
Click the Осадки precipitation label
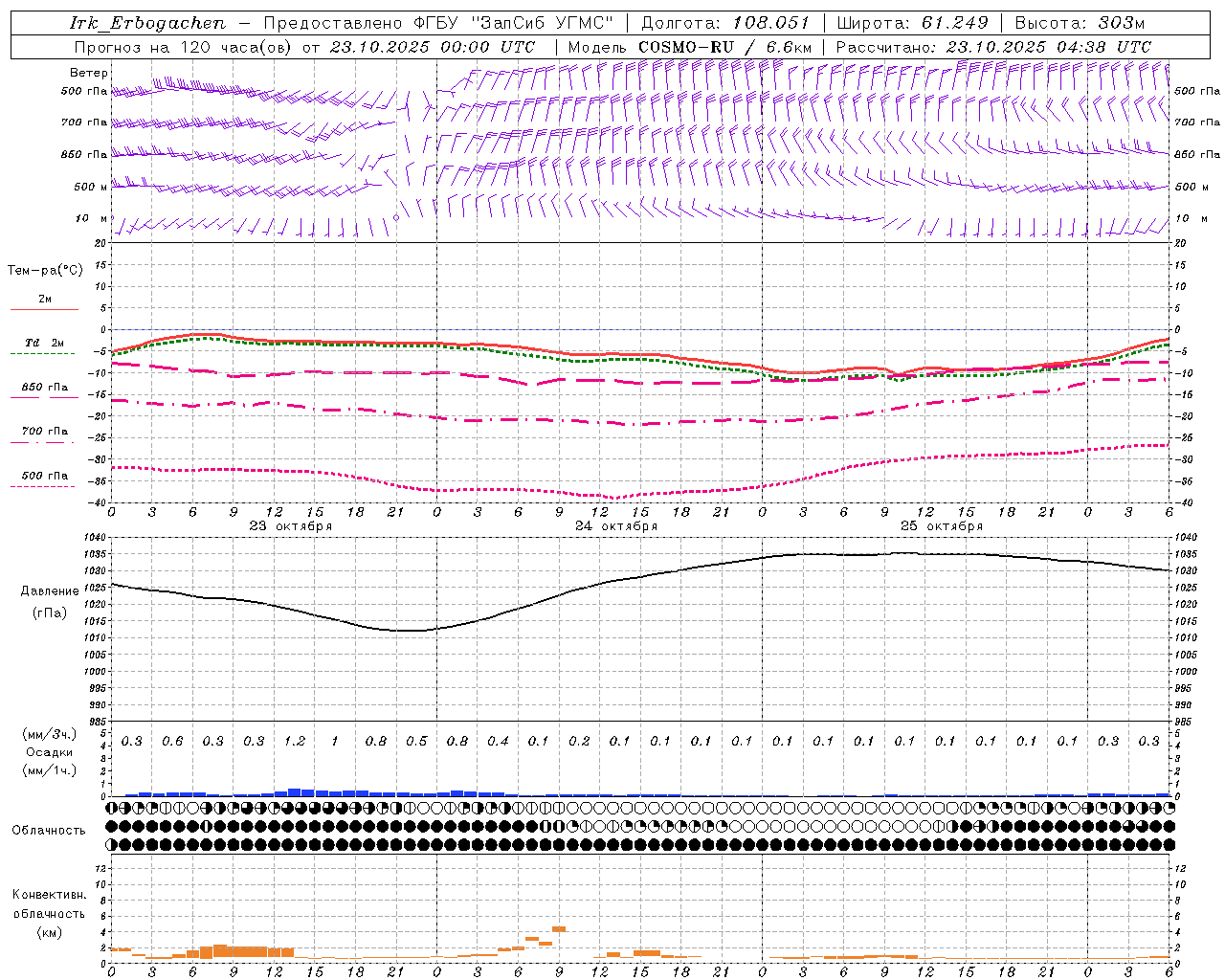(50, 752)
